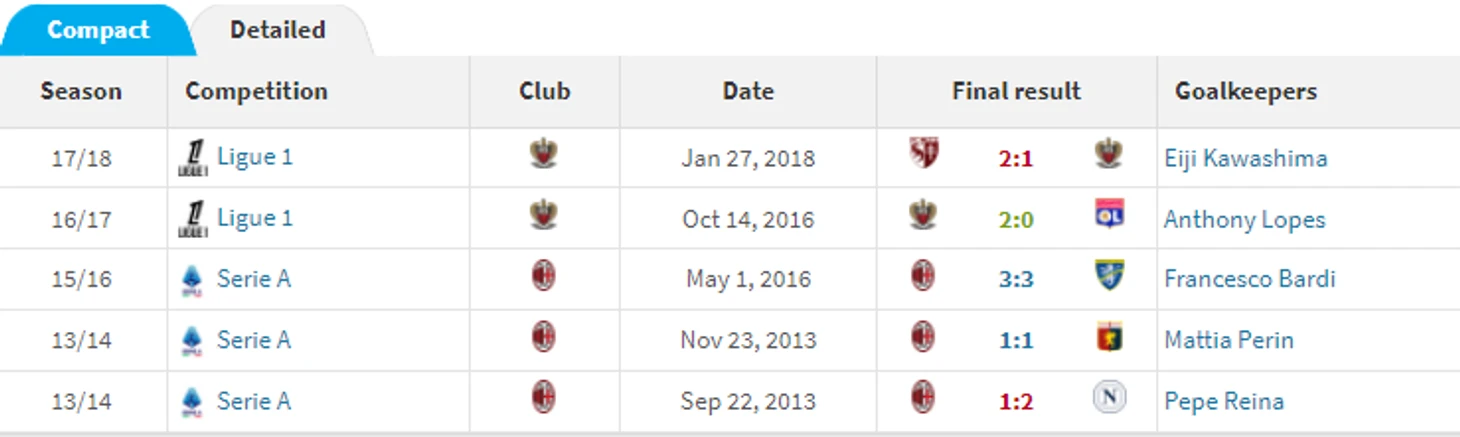
Task: Open the Anthony Lopes goalkeeper link
Action: (x=1244, y=219)
